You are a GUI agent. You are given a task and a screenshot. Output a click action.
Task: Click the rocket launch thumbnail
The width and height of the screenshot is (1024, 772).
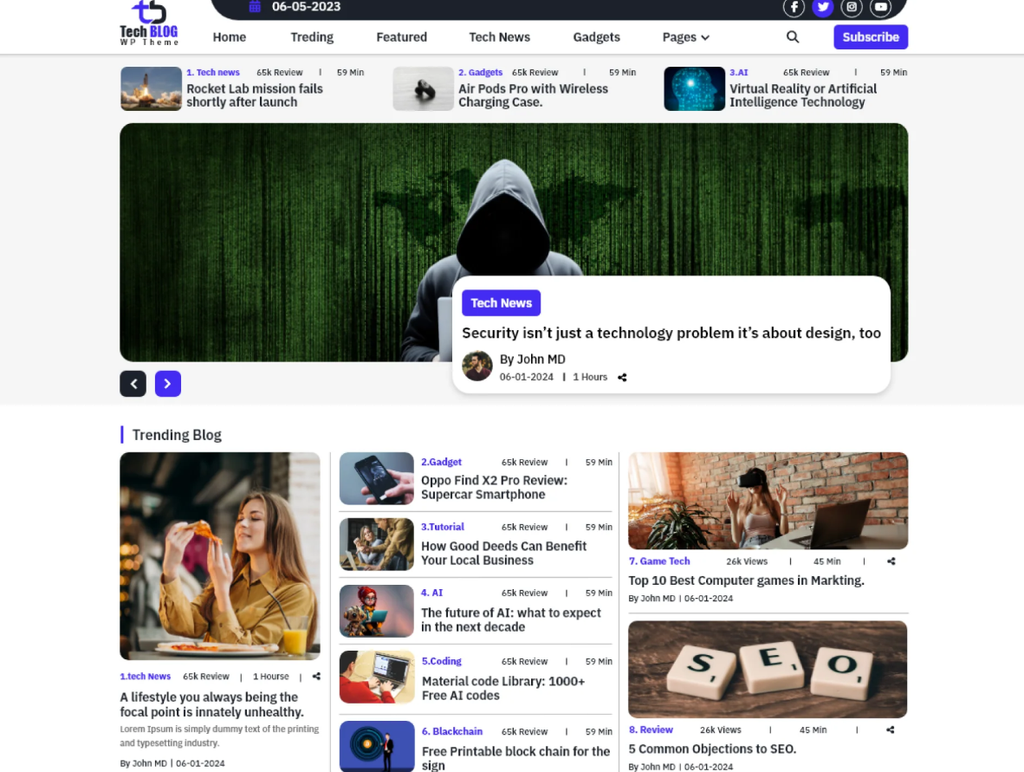[152, 89]
